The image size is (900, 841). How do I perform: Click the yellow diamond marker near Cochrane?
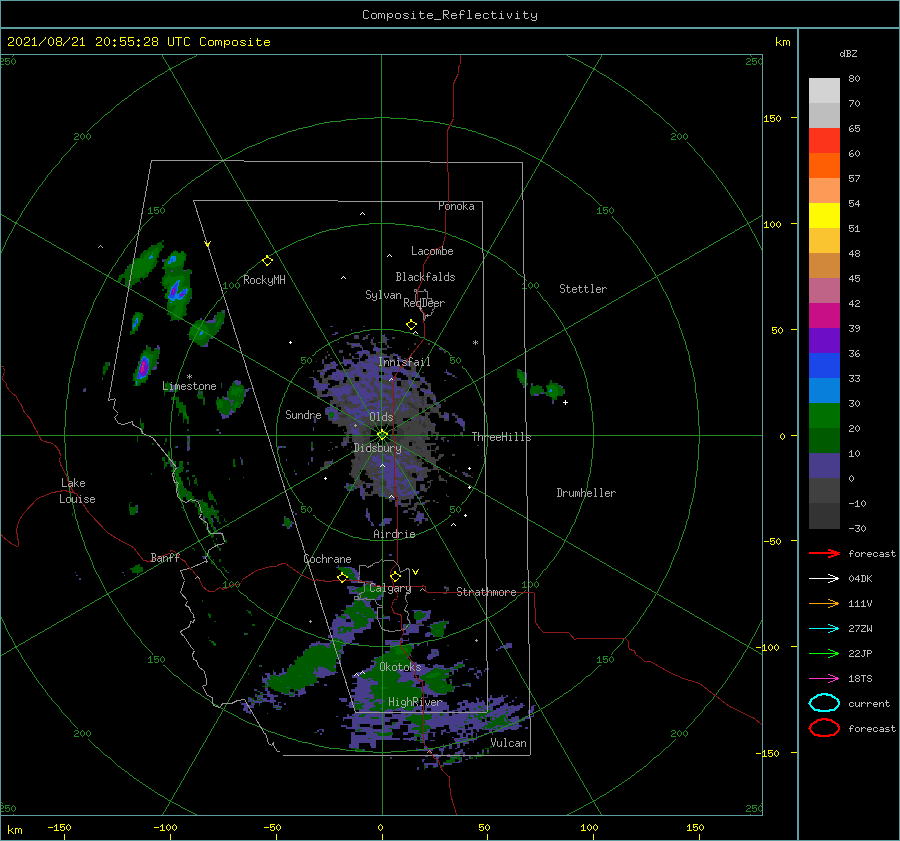pyautogui.click(x=342, y=577)
